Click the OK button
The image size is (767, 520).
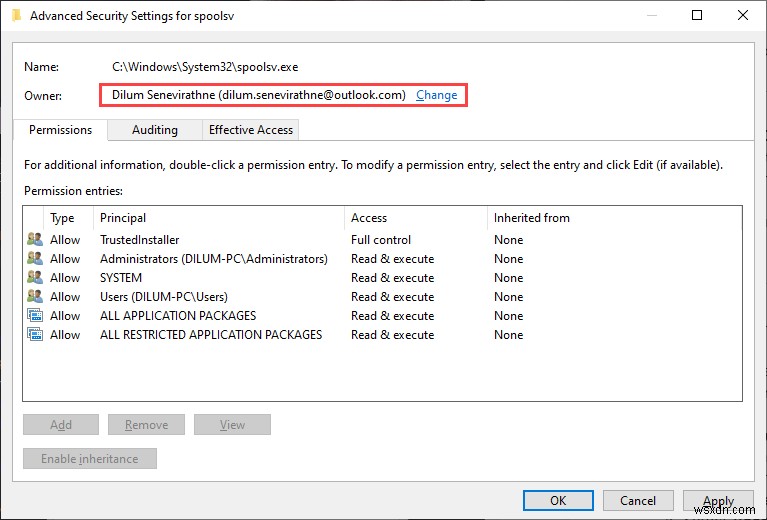click(x=558, y=500)
